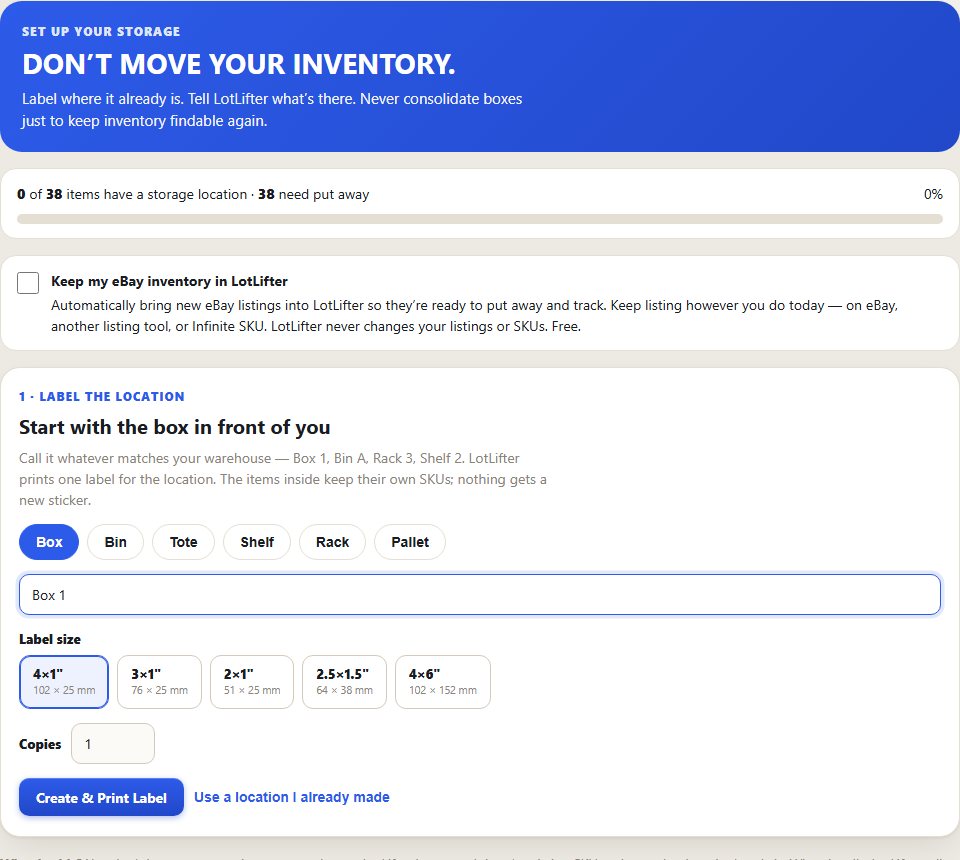Select the Shelf location type
Image resolution: width=960 pixels, height=860 pixels.
[257, 542]
